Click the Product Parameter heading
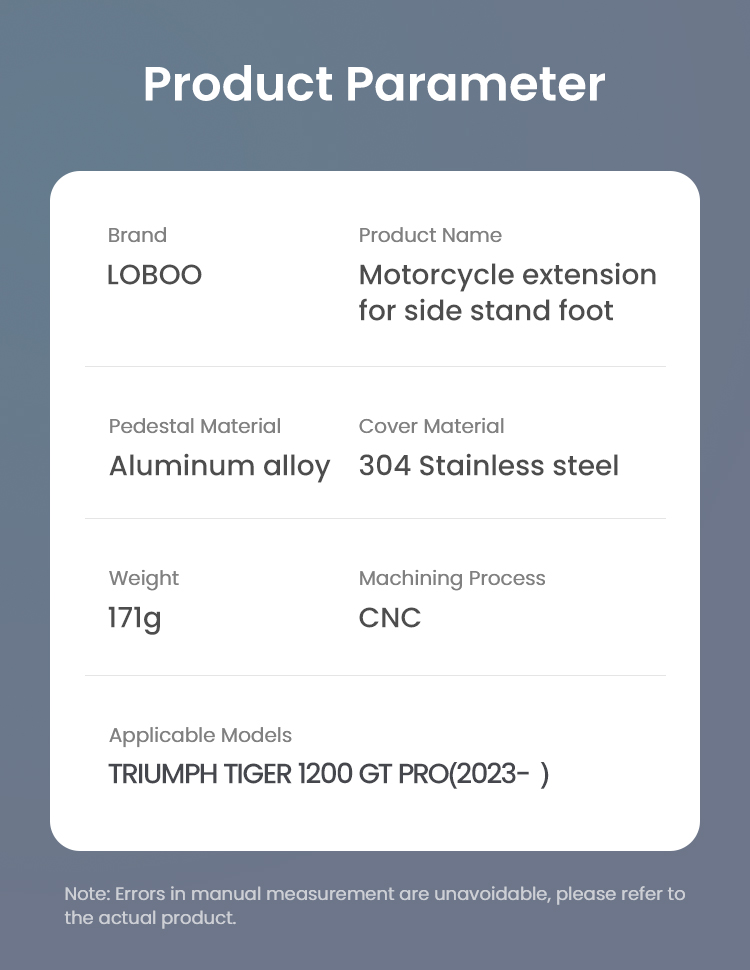This screenshot has width=750, height=970. click(x=374, y=84)
